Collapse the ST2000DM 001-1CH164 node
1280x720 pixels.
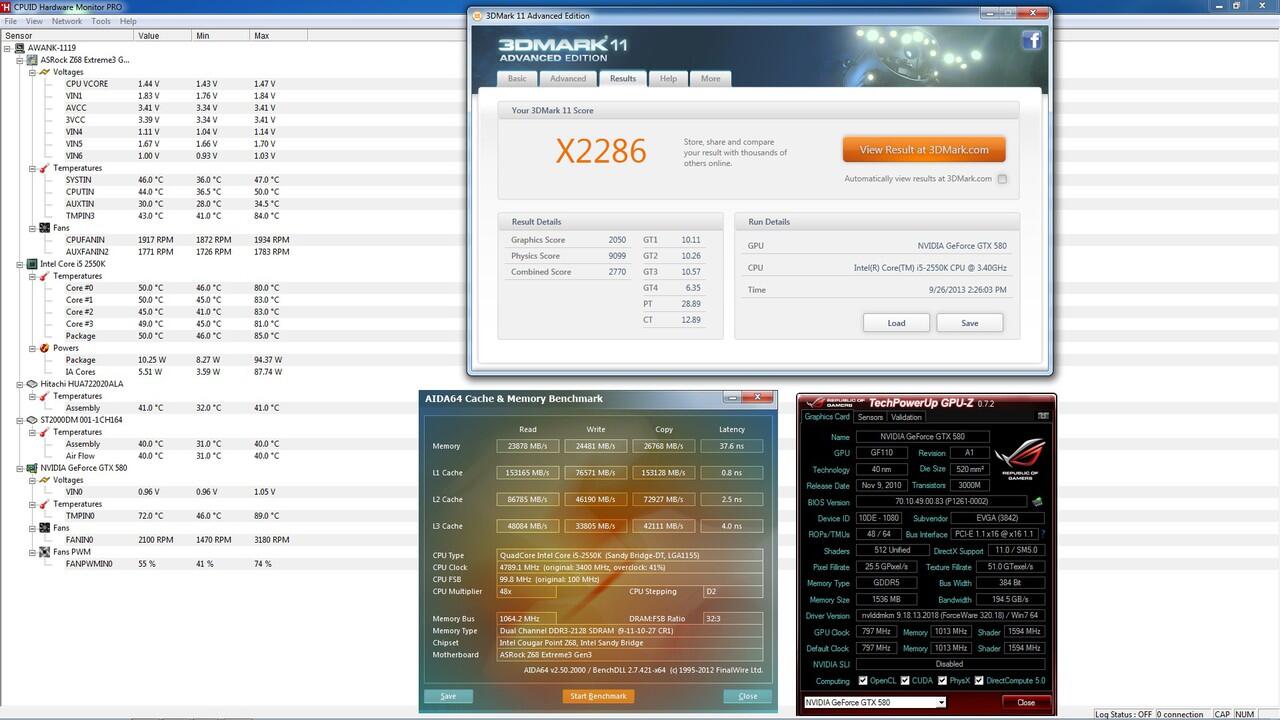pyautogui.click(x=20, y=420)
